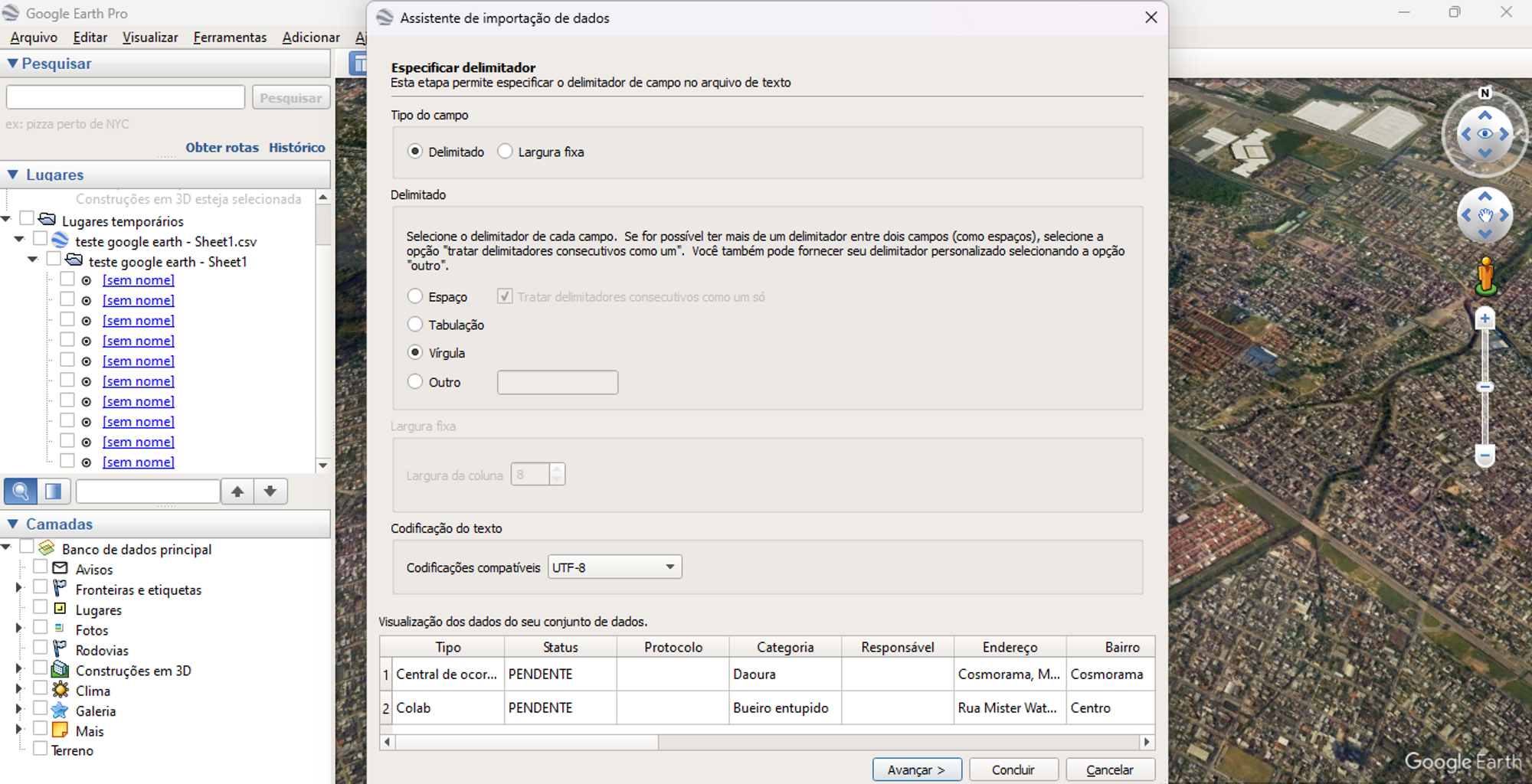This screenshot has width=1532, height=784.
Task: Select the magnifier search icon in Lugares panel
Action: coord(21,491)
